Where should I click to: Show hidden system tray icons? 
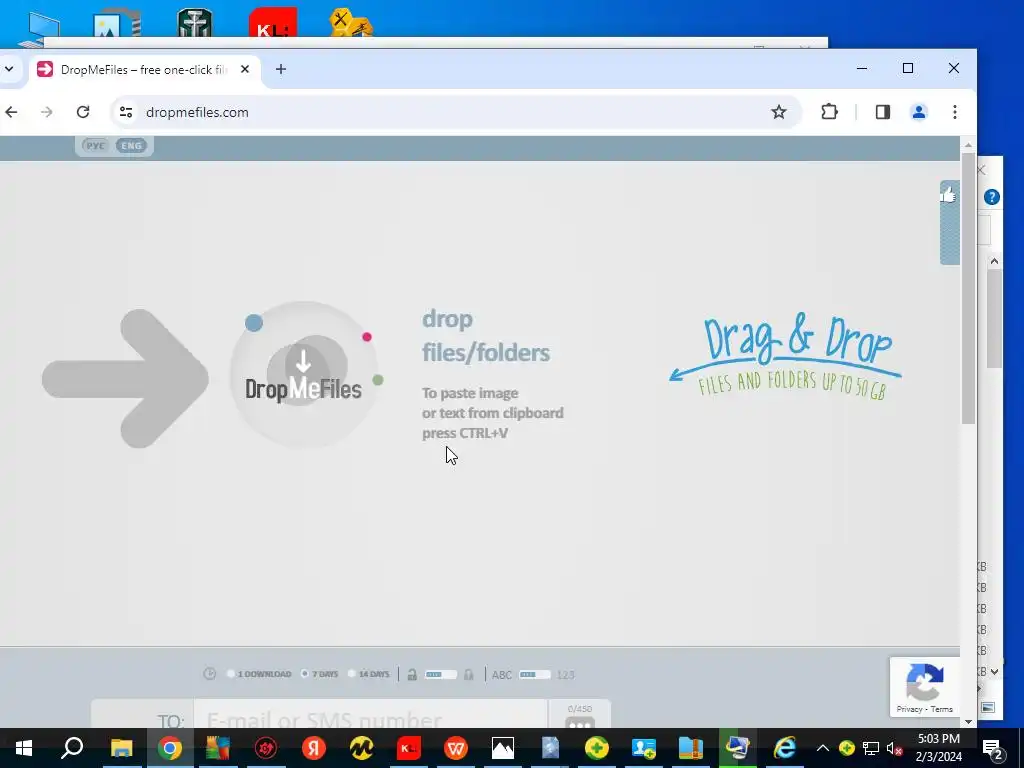[x=823, y=748]
